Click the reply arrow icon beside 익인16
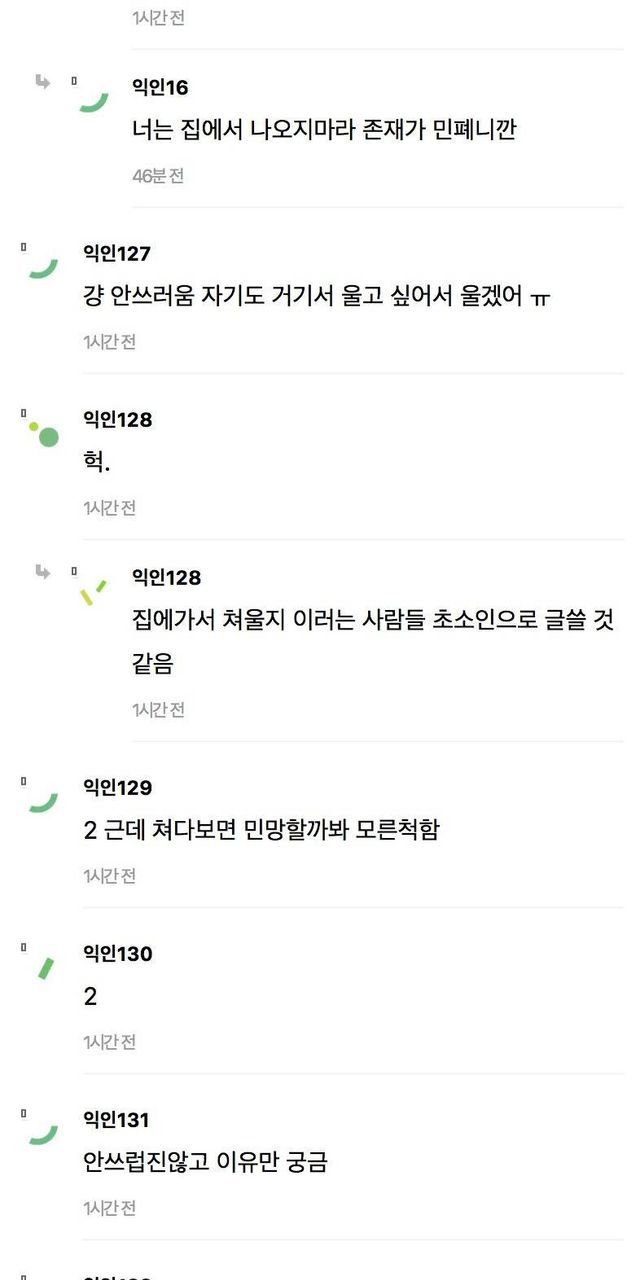 click(x=42, y=82)
